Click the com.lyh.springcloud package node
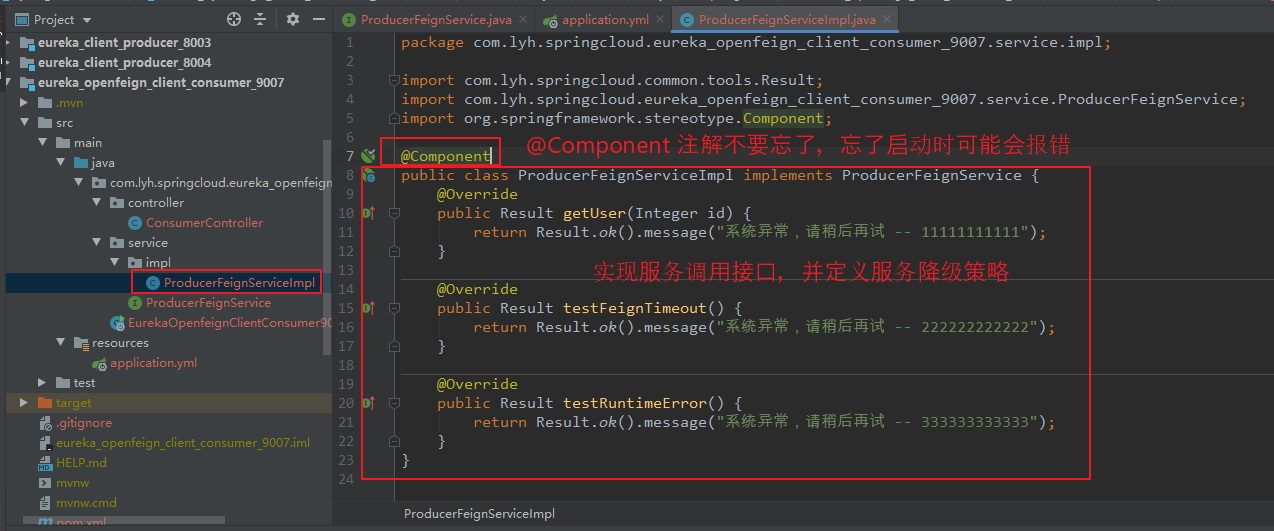The height and width of the screenshot is (531, 1274). [220, 183]
